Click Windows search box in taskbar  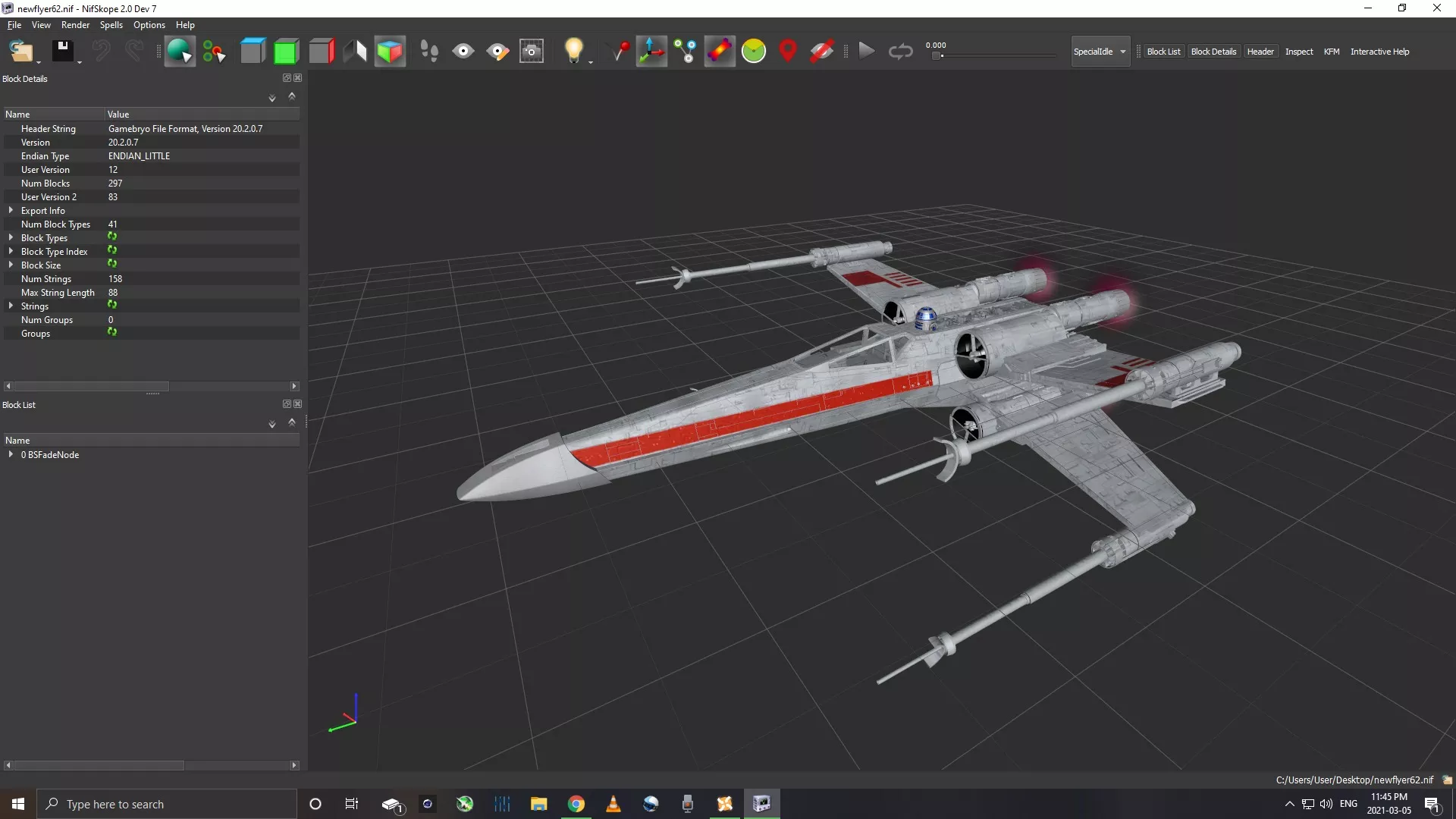click(167, 804)
